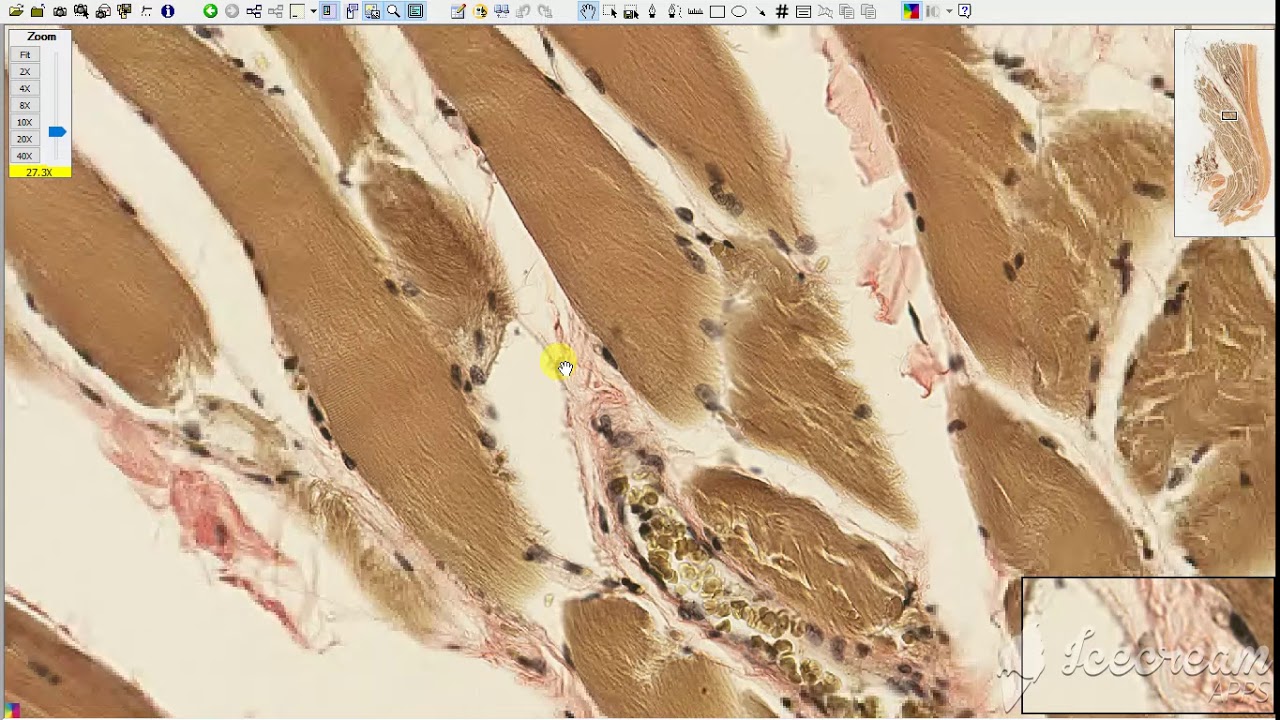Select the pen annotation tool
Image resolution: width=1280 pixels, height=720 pixels.
pos(652,11)
